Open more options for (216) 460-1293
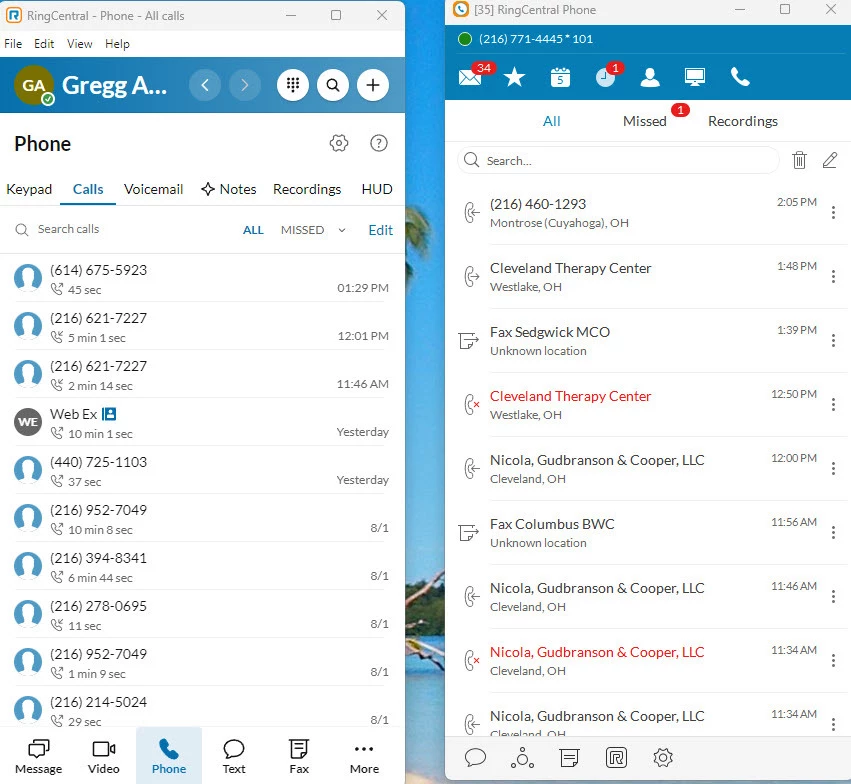 833,213
